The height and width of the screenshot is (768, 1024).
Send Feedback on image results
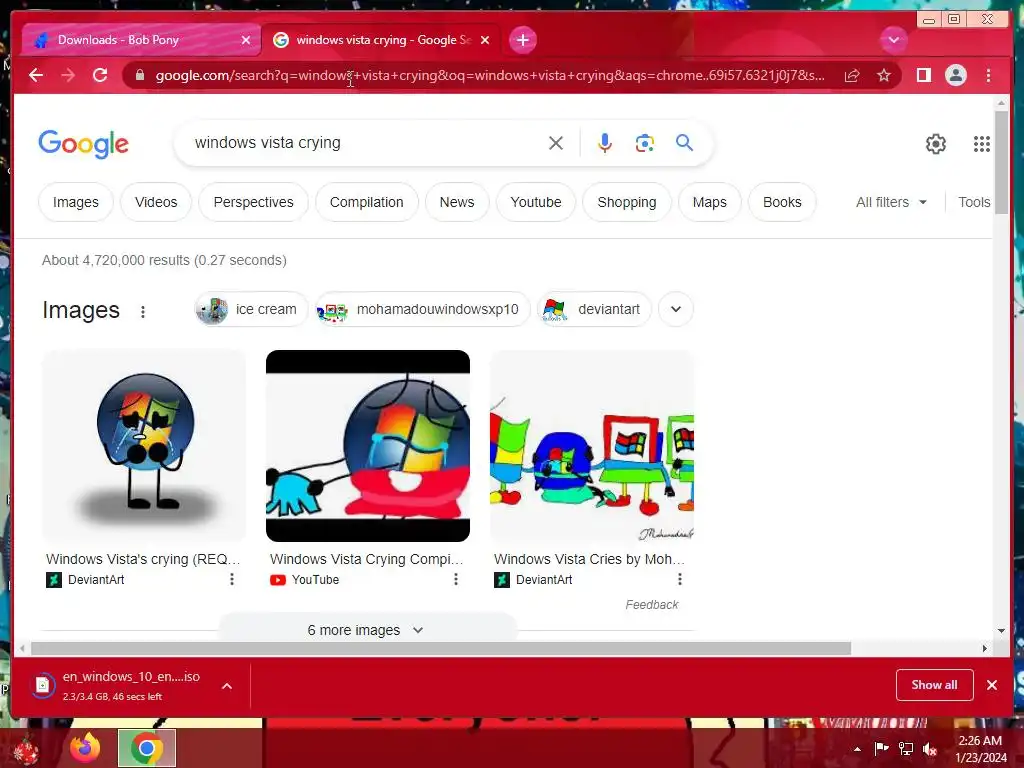click(652, 605)
